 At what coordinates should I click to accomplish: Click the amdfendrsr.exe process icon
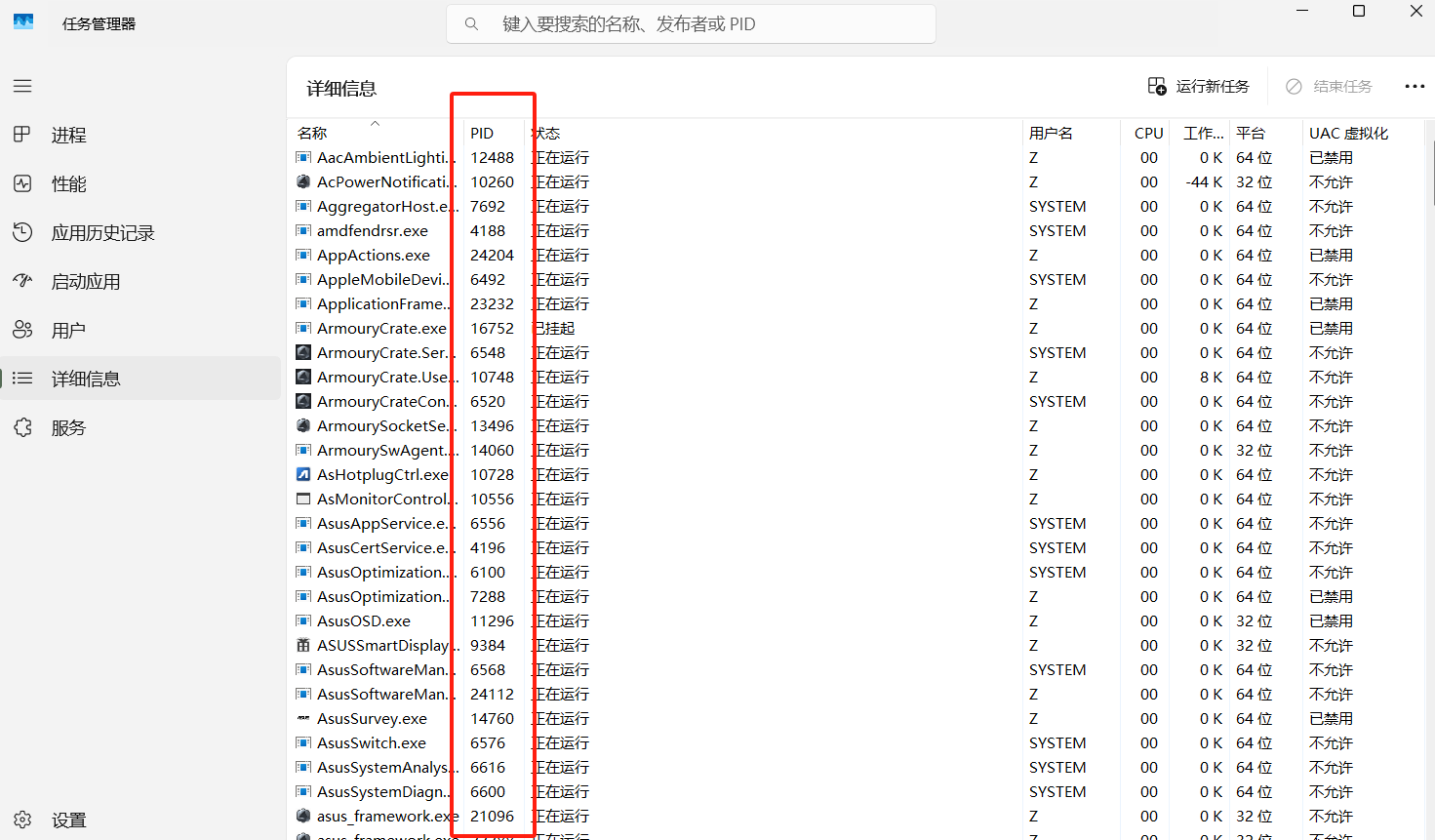(303, 230)
